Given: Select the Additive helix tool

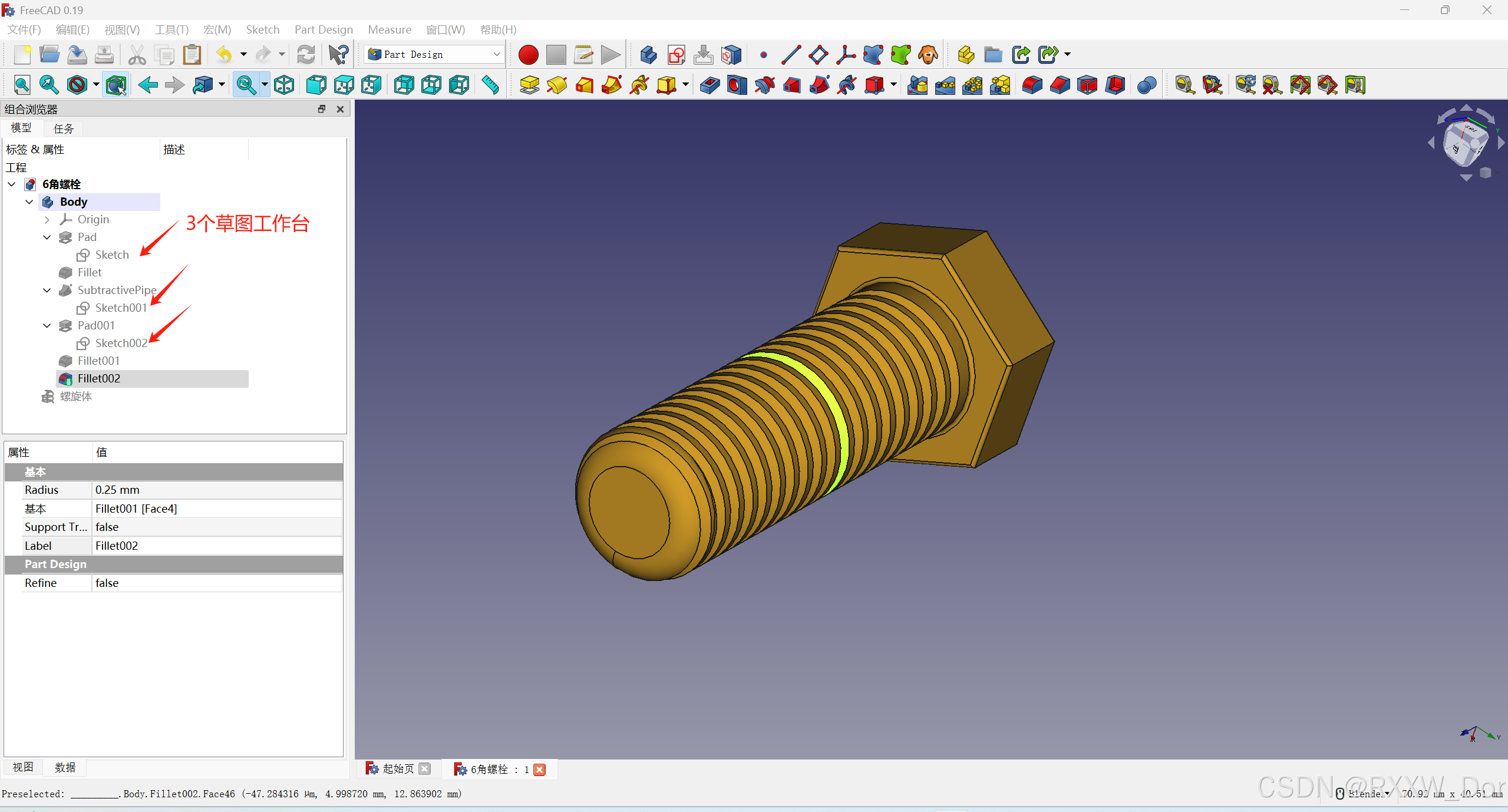Looking at the screenshot, I should coord(638,85).
